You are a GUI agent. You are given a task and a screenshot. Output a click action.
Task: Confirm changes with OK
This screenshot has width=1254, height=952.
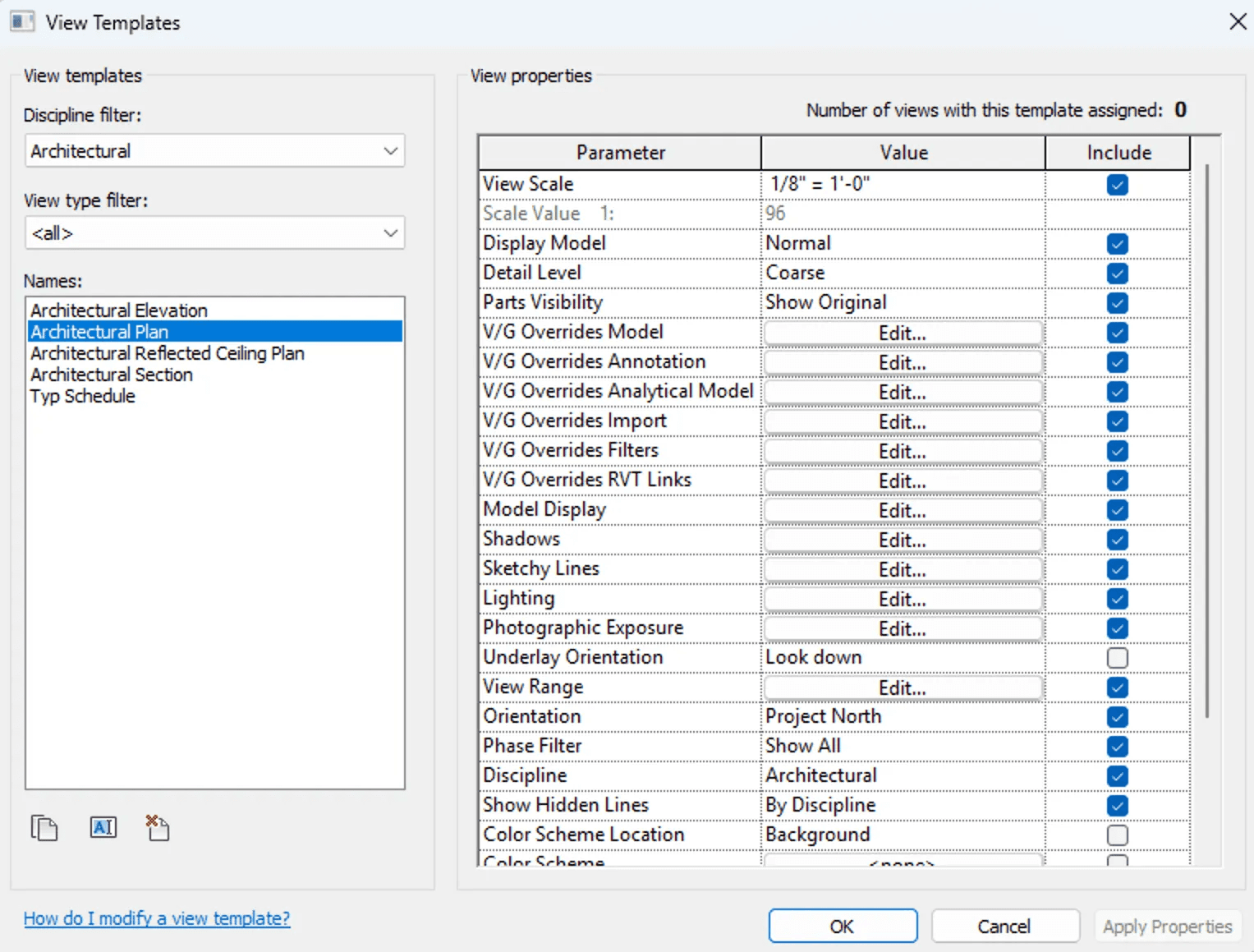842,926
